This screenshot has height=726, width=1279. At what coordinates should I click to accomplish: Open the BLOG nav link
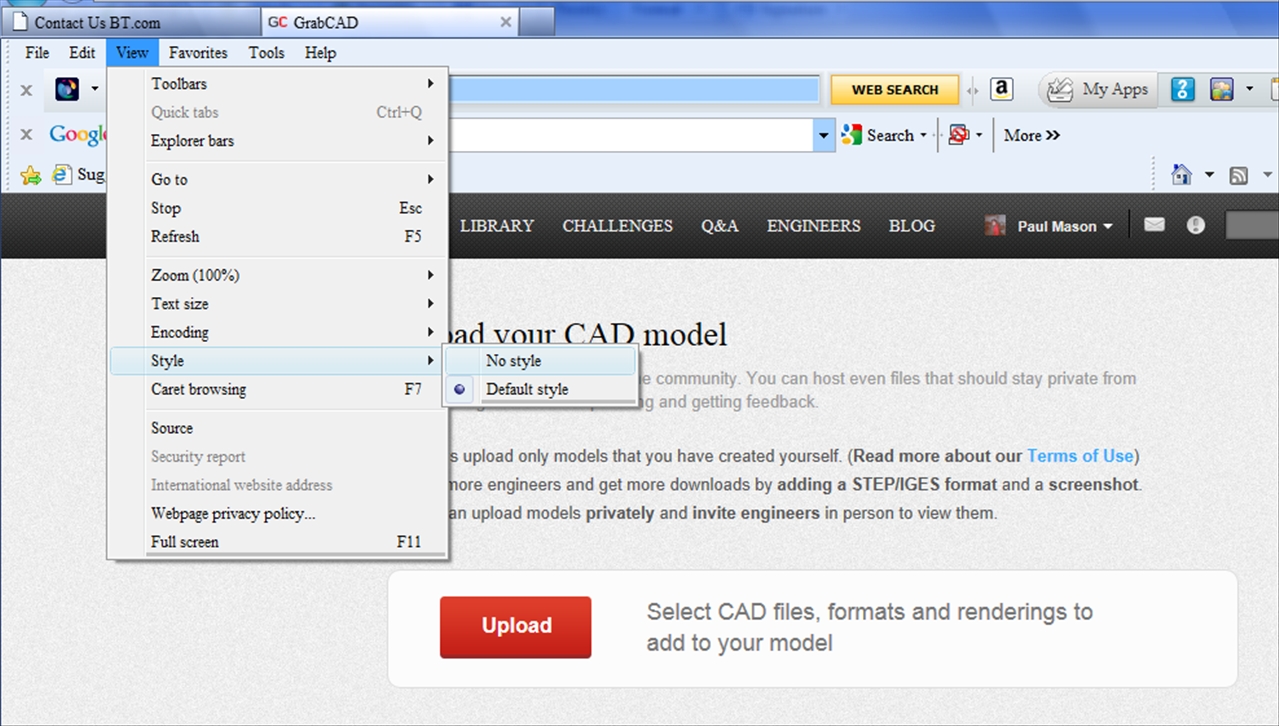pos(912,226)
